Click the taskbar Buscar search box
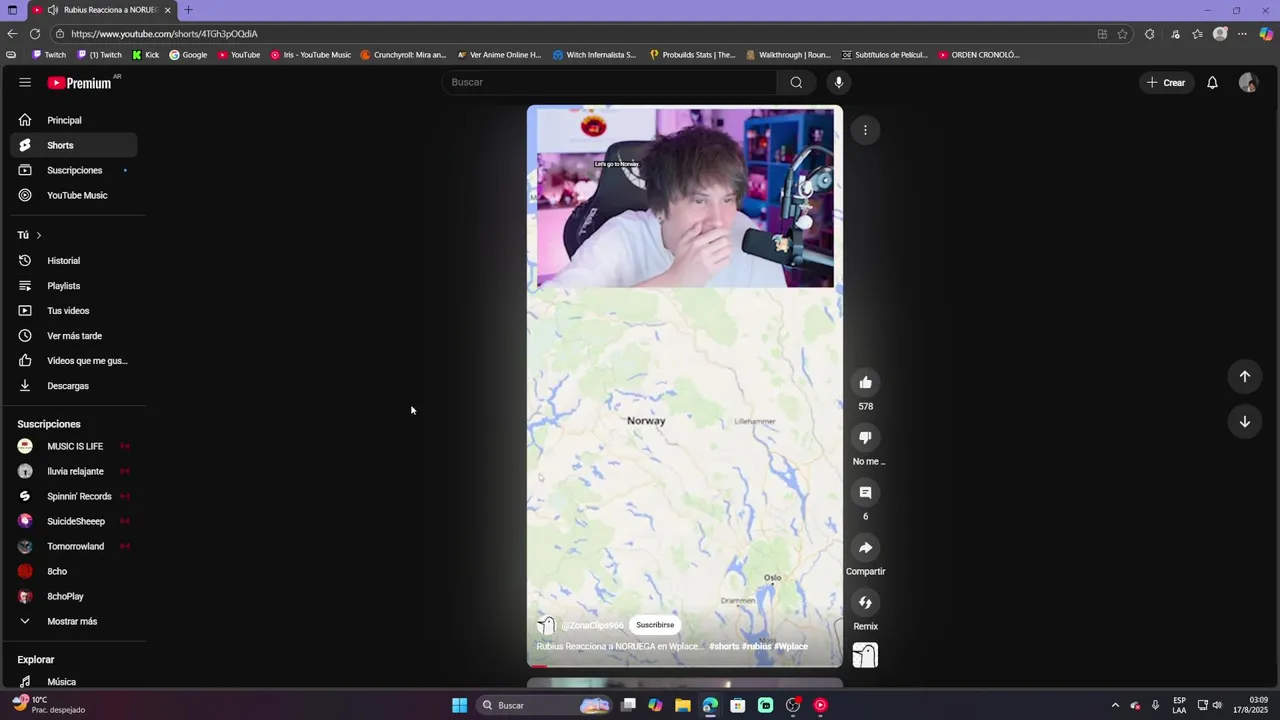Image resolution: width=1280 pixels, height=720 pixels. 545,705
